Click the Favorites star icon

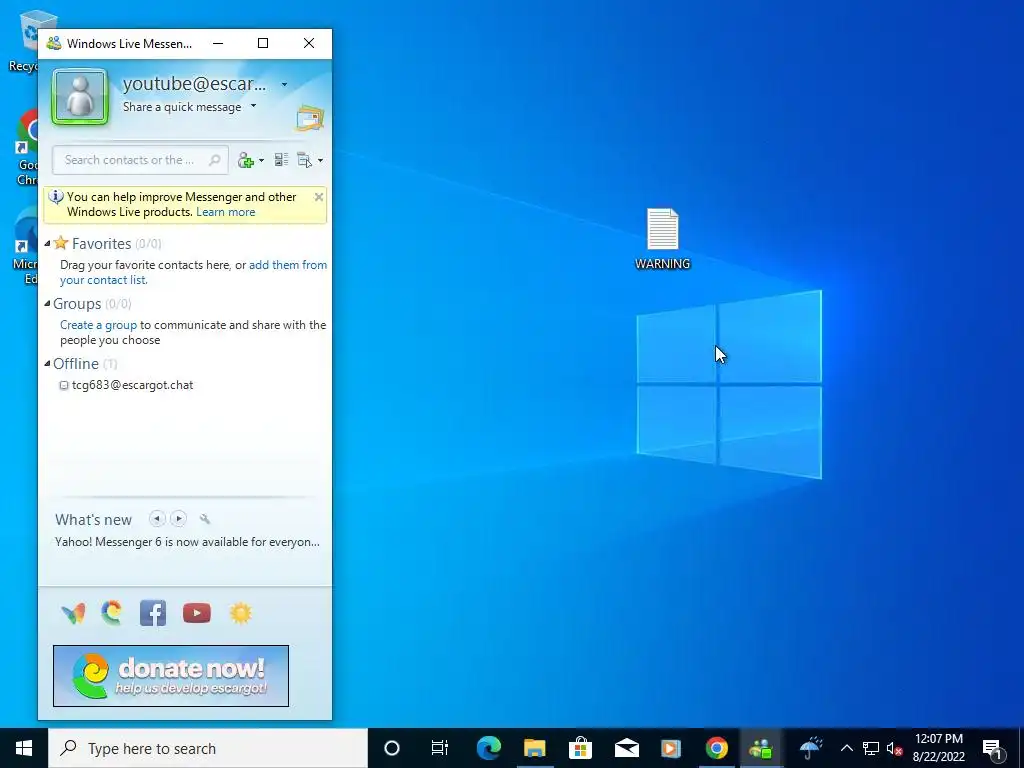click(x=61, y=243)
